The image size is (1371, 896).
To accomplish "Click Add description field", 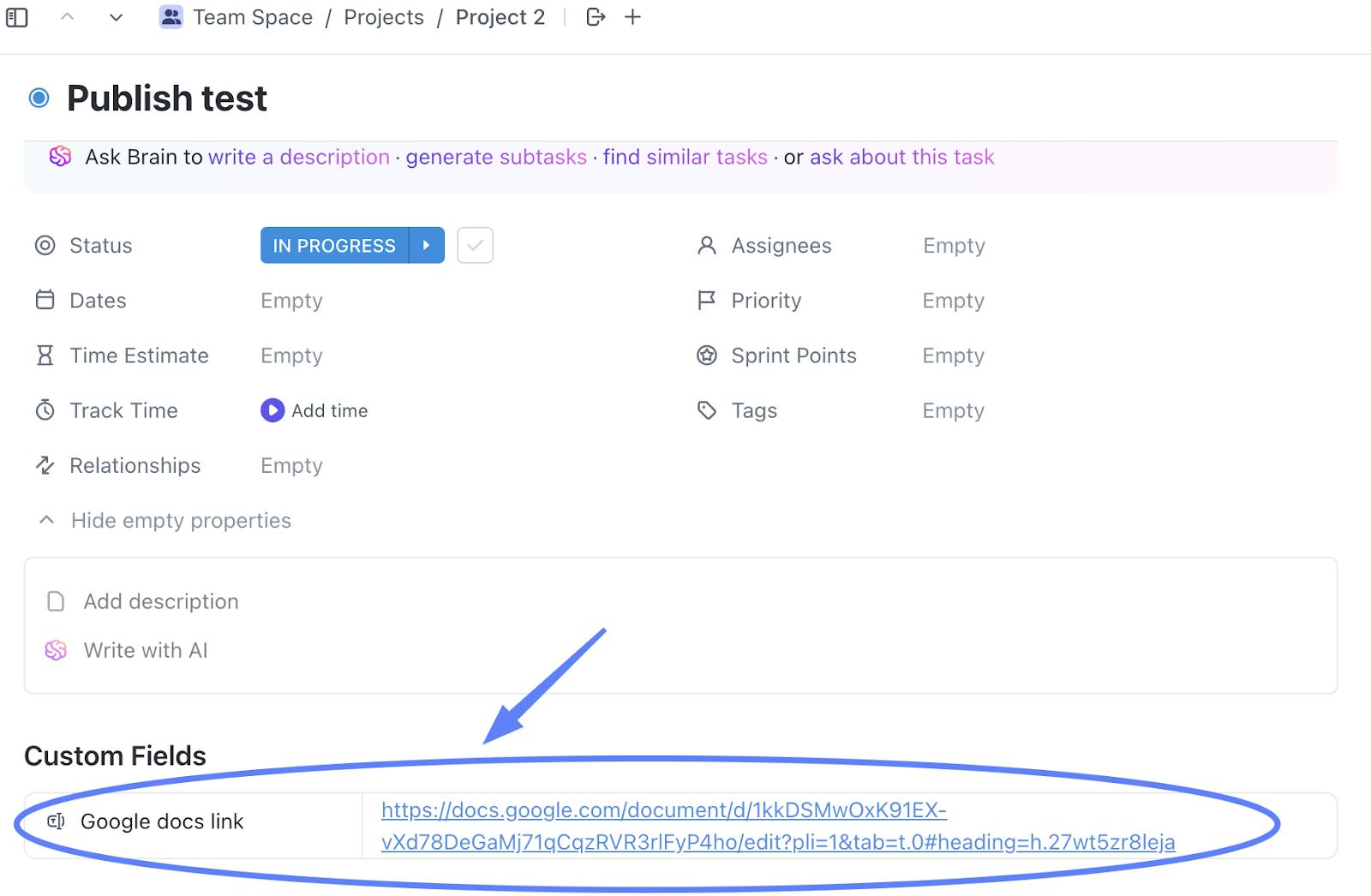I will pos(161,601).
